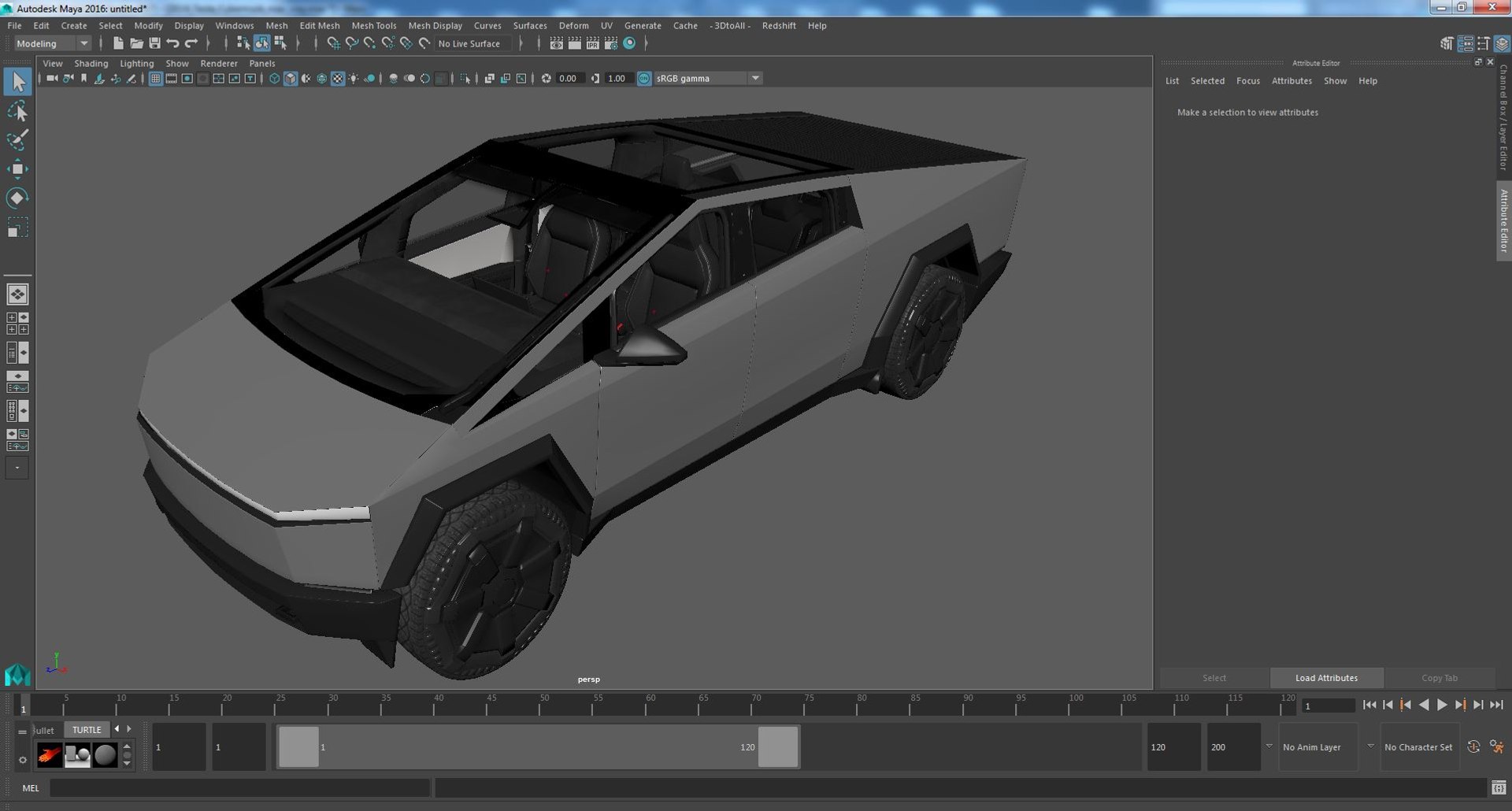Click Select by component type icon
1512x811 pixels.
(x=280, y=43)
